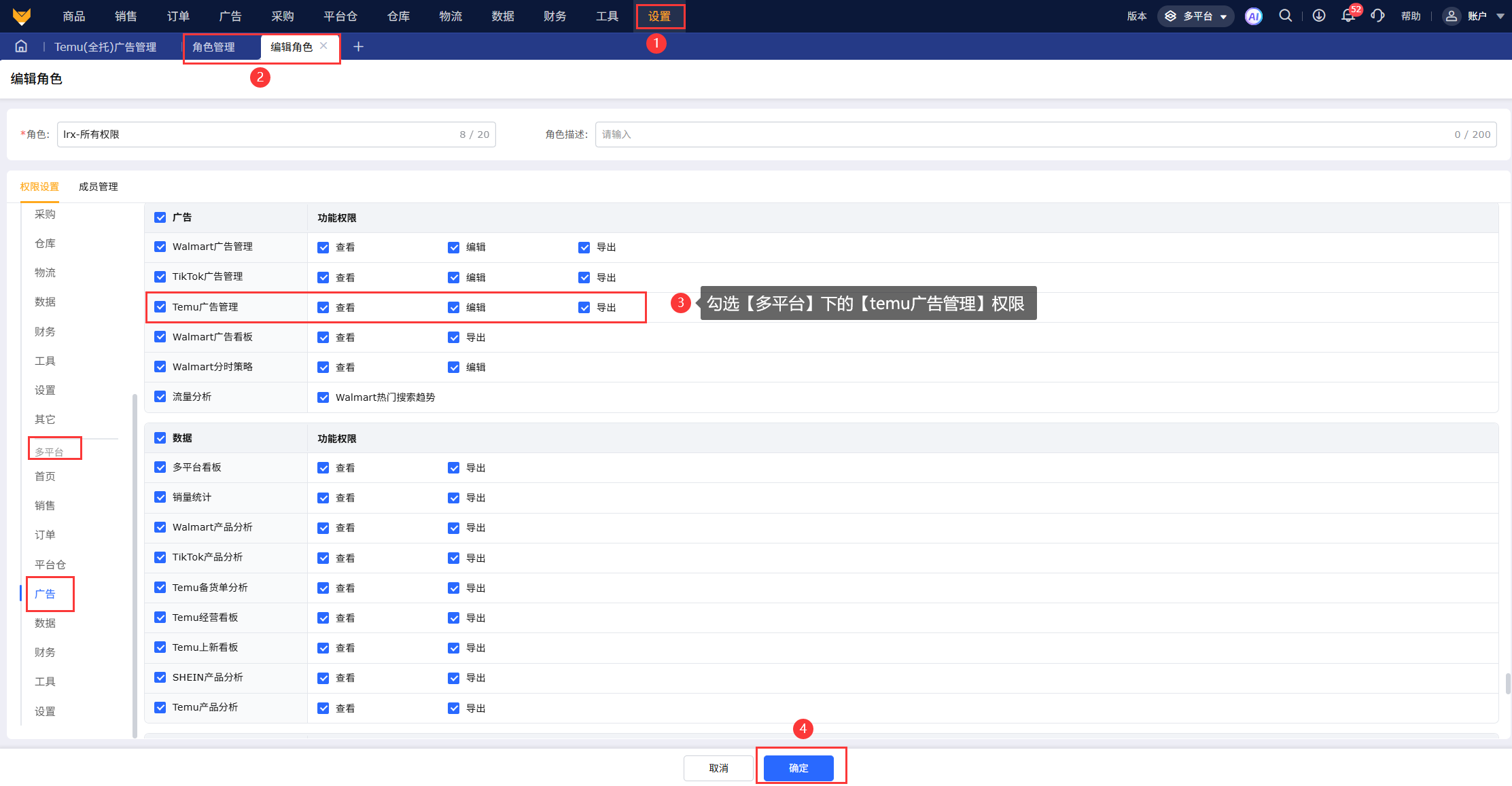Open notifications bell with 52 badge
The width and height of the screenshot is (1512, 786).
[x=1348, y=16]
